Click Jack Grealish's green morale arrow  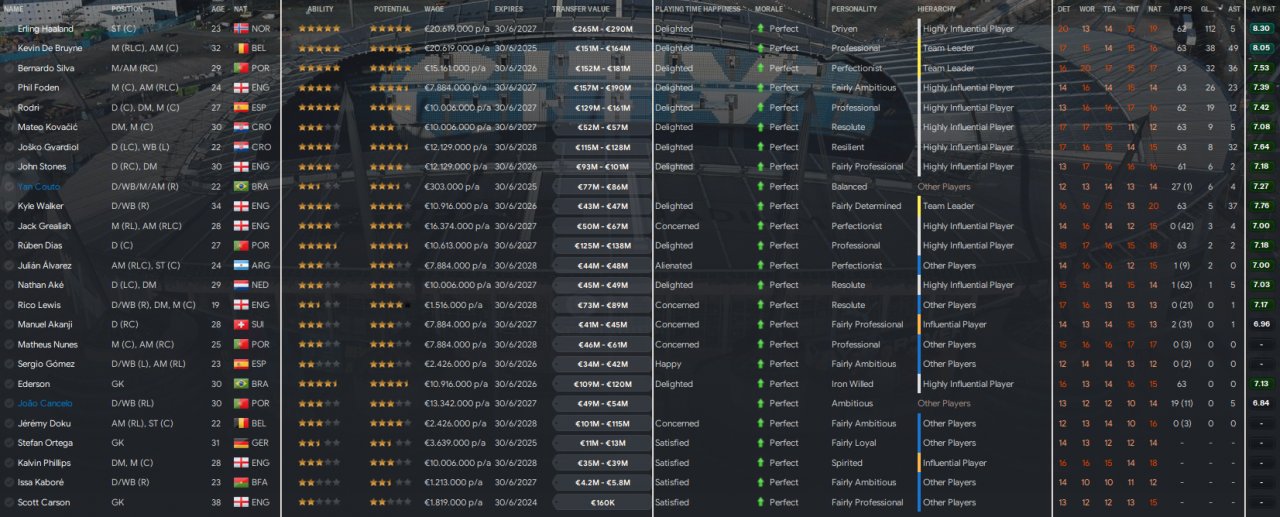760,226
